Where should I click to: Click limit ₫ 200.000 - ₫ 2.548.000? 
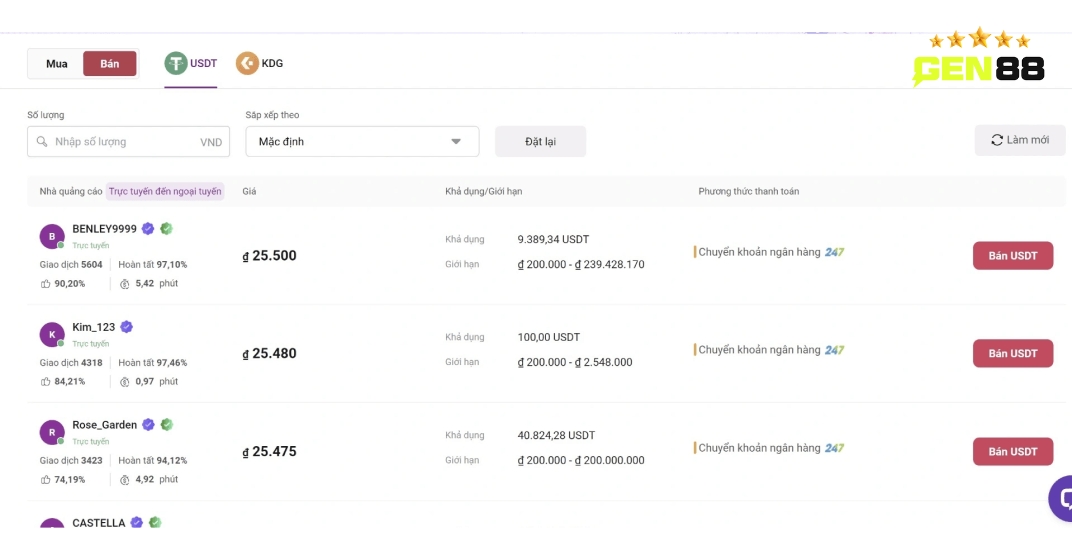pyautogui.click(x=574, y=362)
